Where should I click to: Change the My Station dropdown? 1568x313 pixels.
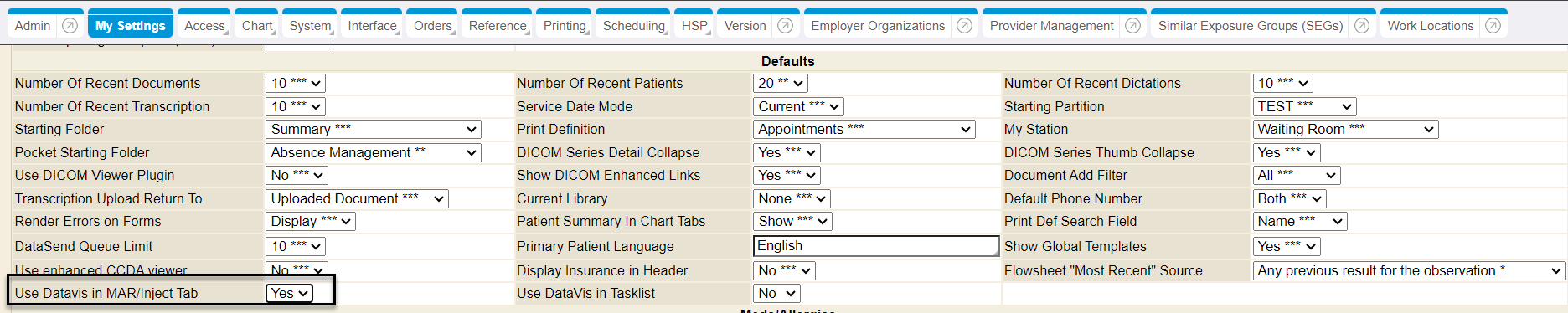tap(1346, 129)
